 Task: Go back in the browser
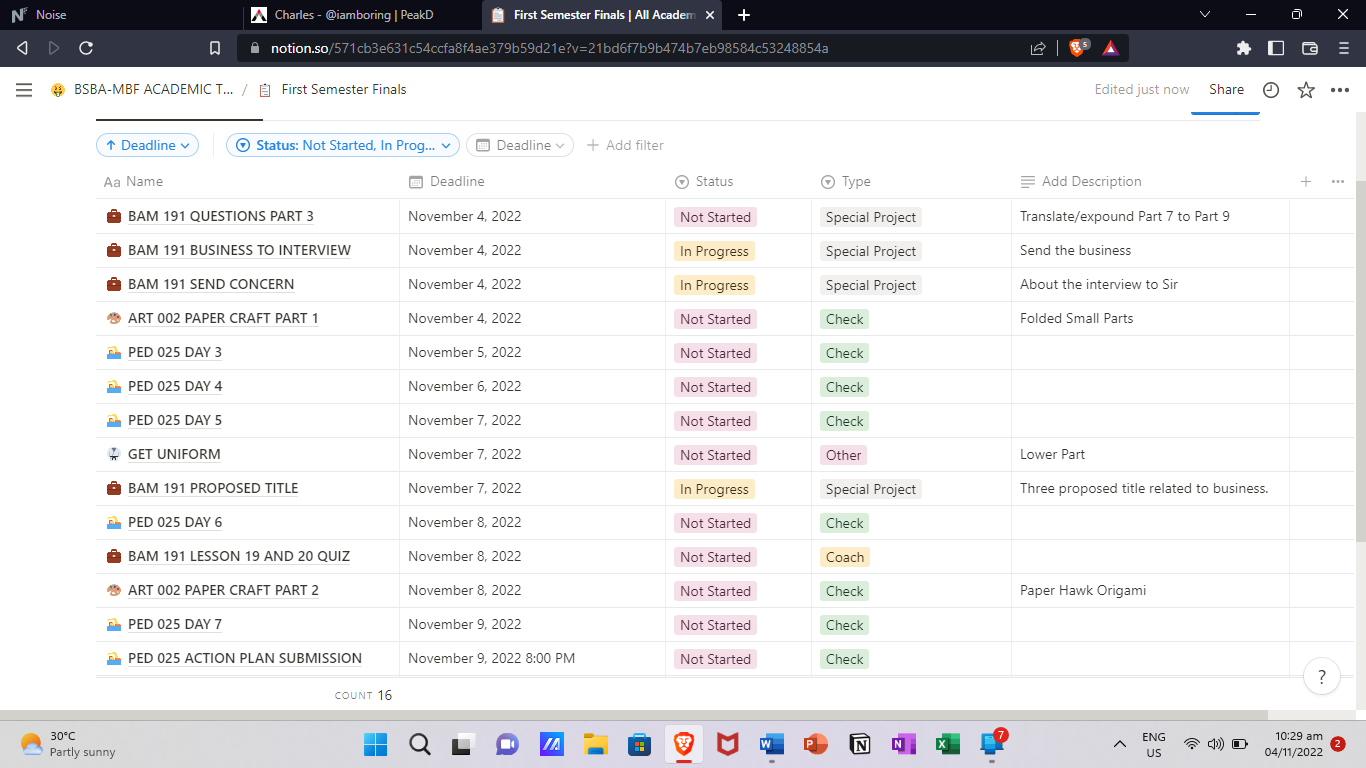(23, 48)
